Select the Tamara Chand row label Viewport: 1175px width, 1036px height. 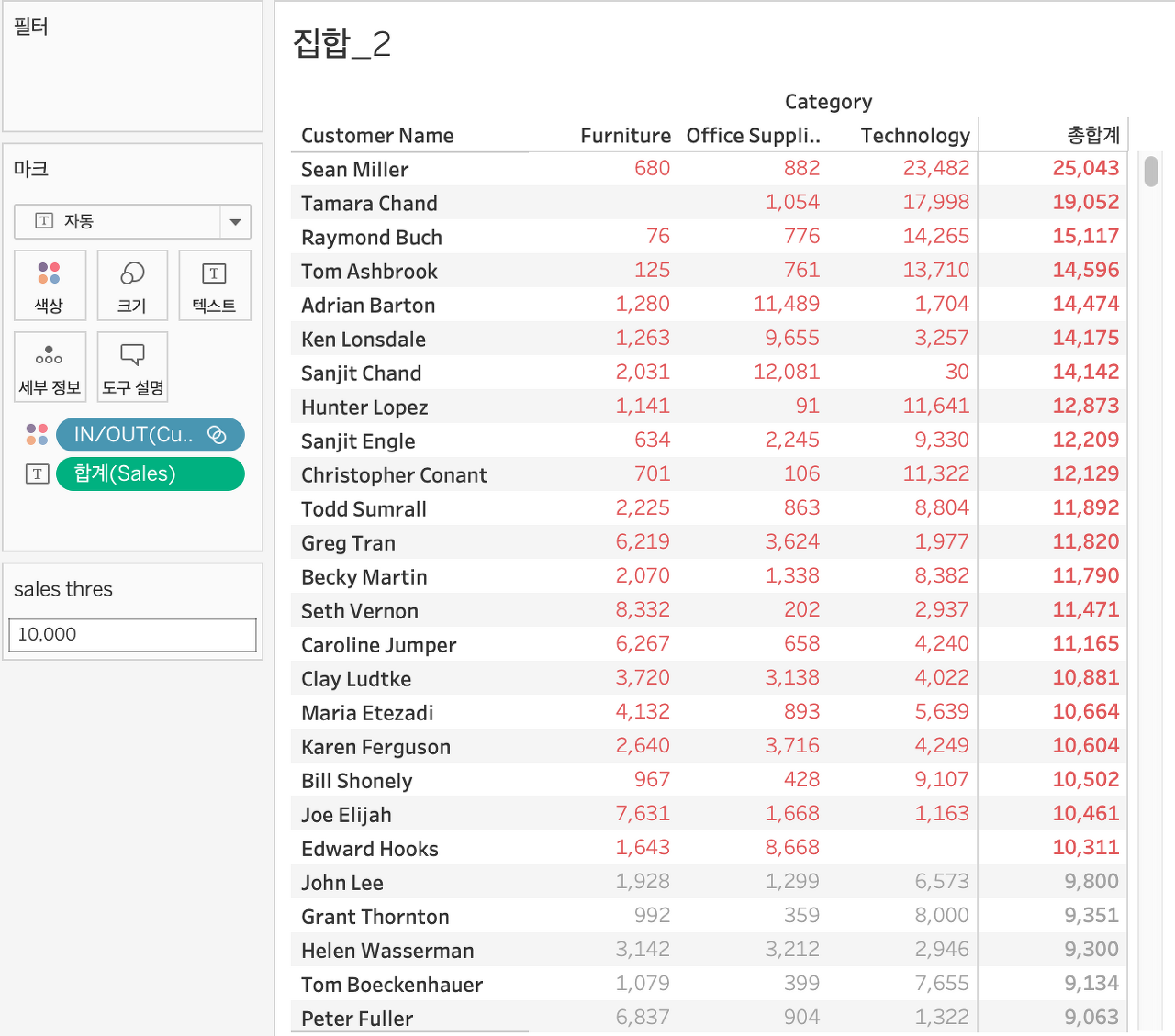pyautogui.click(x=369, y=204)
